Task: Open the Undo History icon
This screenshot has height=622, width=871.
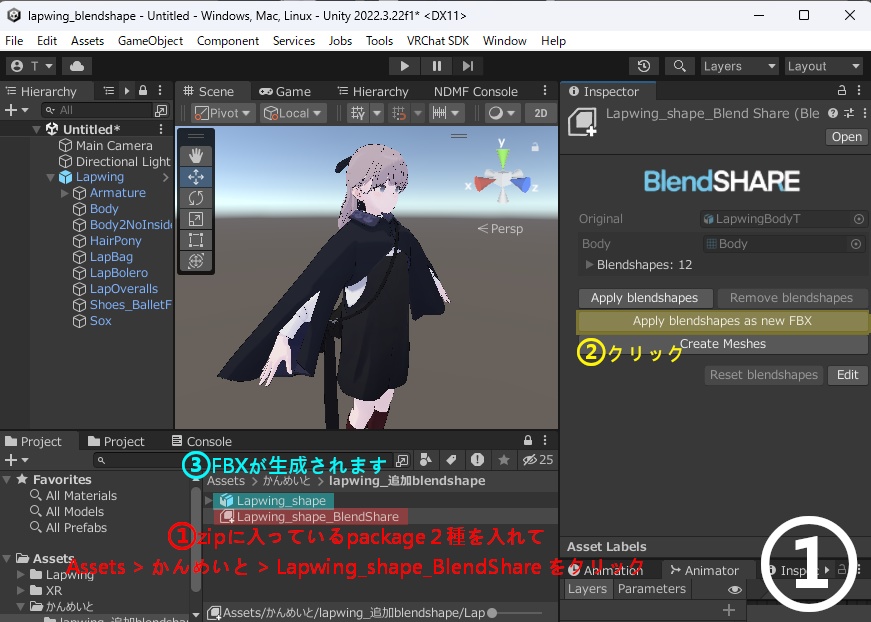Action: 644,66
